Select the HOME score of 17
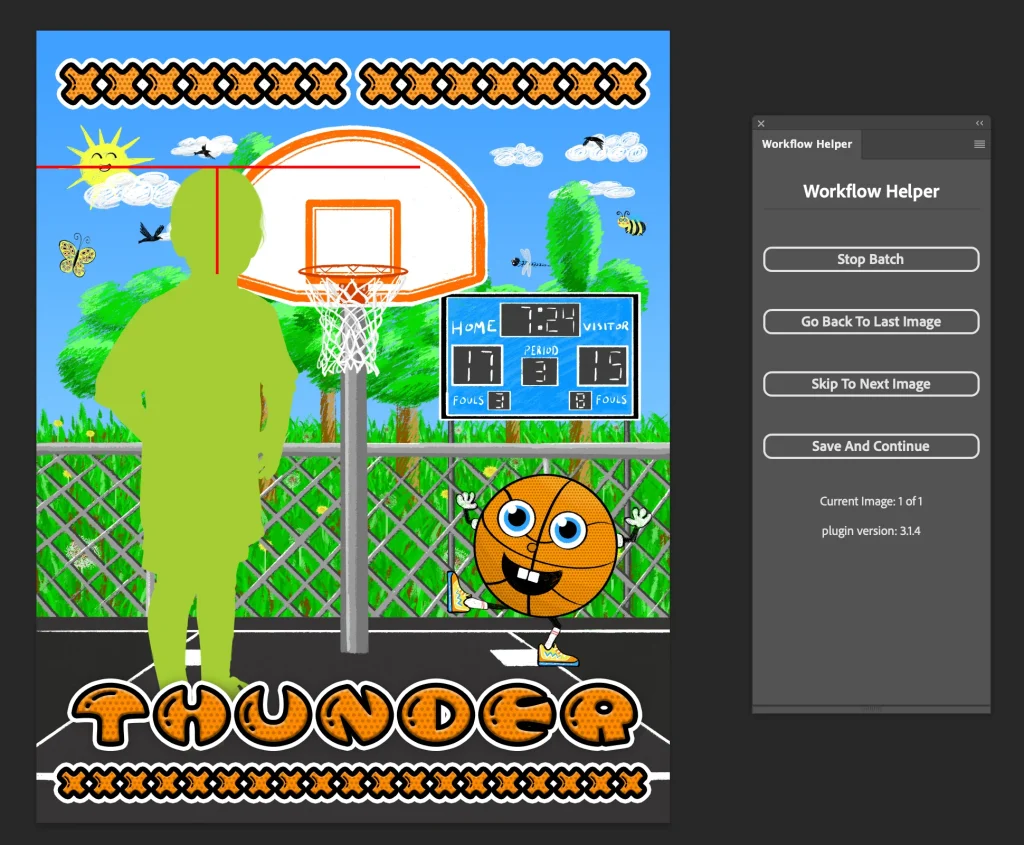1024x845 pixels. [477, 366]
